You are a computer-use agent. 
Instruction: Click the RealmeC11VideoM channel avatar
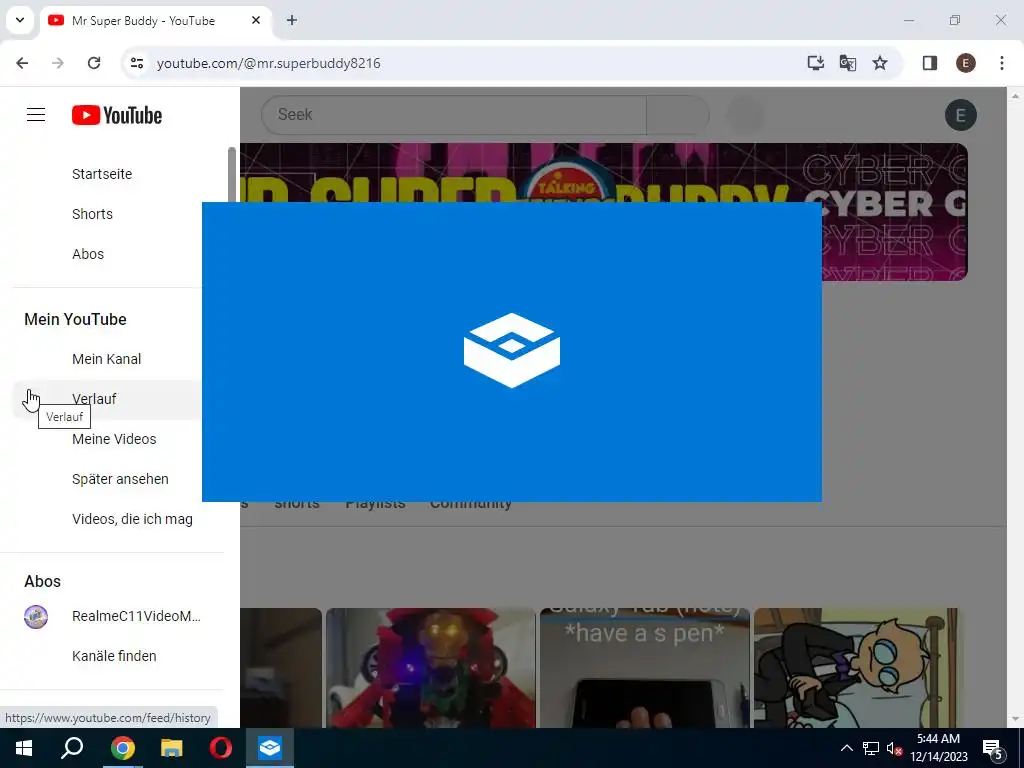(x=36, y=616)
